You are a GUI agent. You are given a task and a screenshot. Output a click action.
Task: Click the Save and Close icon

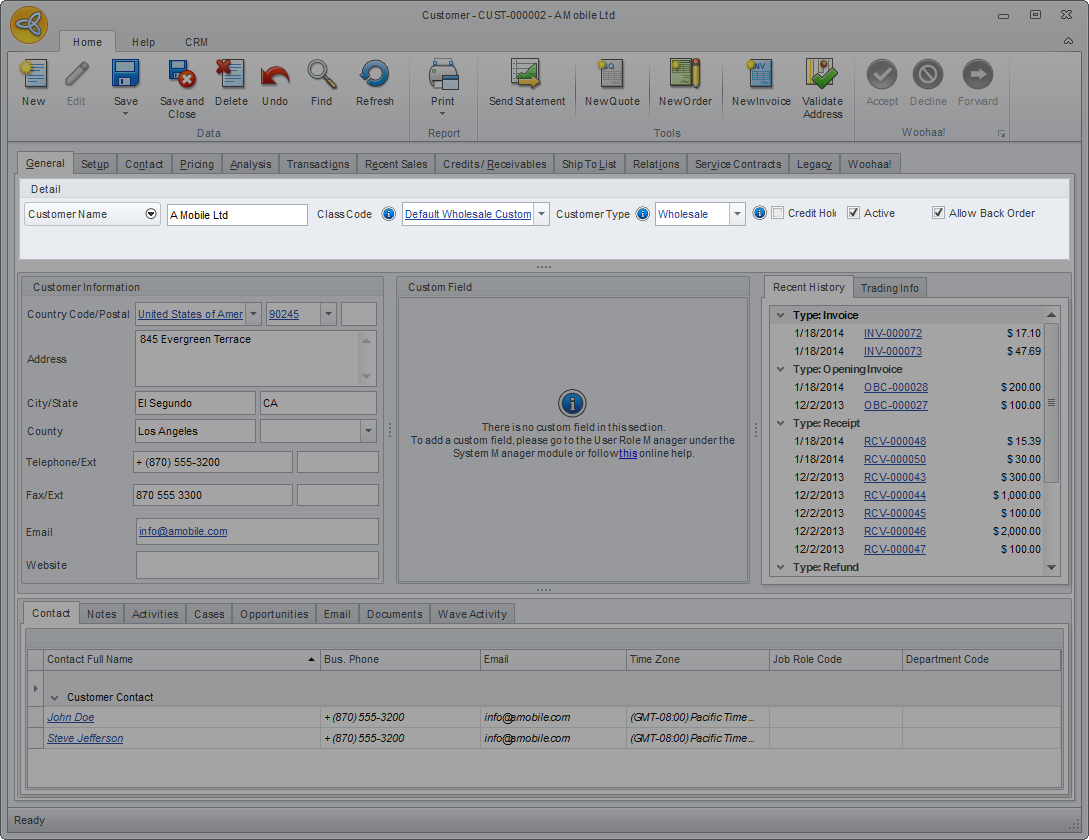181,75
